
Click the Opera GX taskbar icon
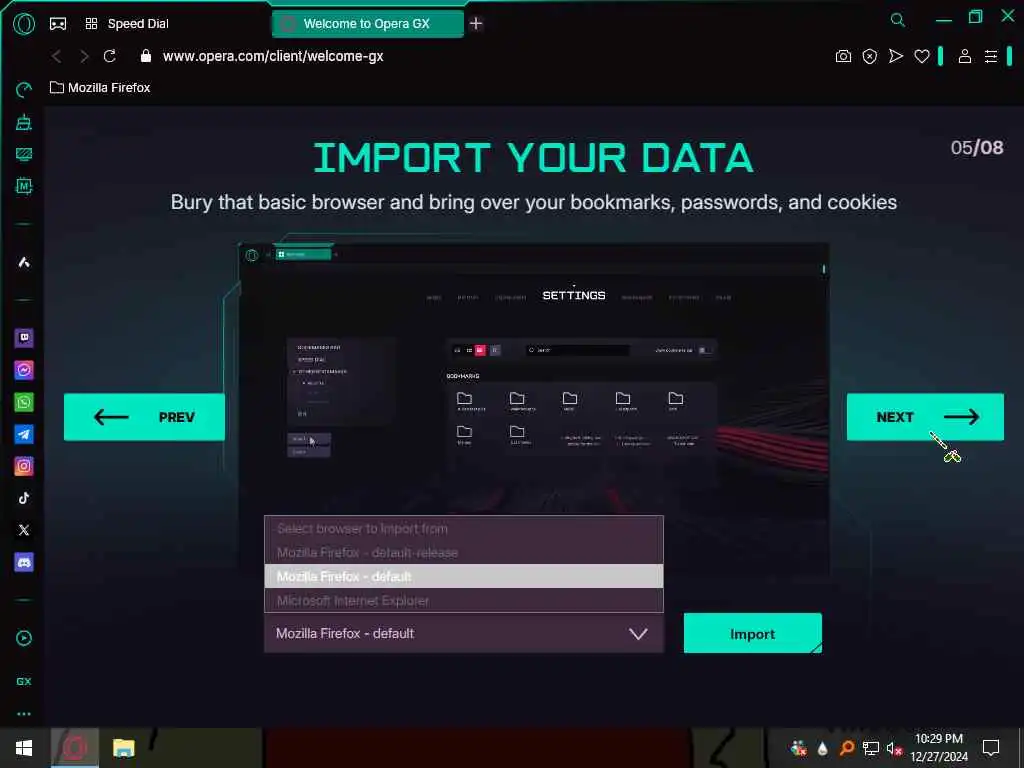coord(75,748)
